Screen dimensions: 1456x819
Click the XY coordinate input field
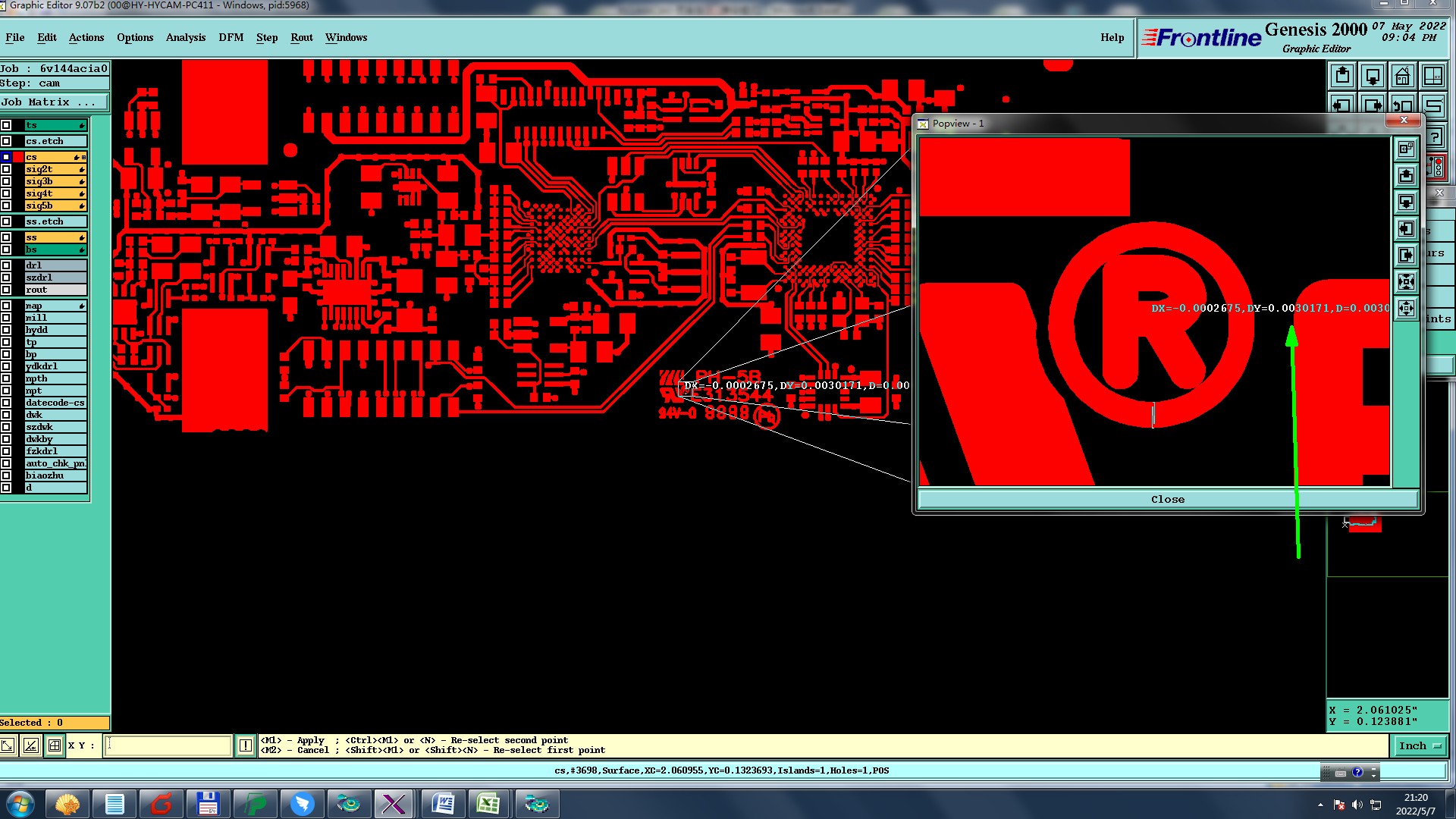coord(168,745)
